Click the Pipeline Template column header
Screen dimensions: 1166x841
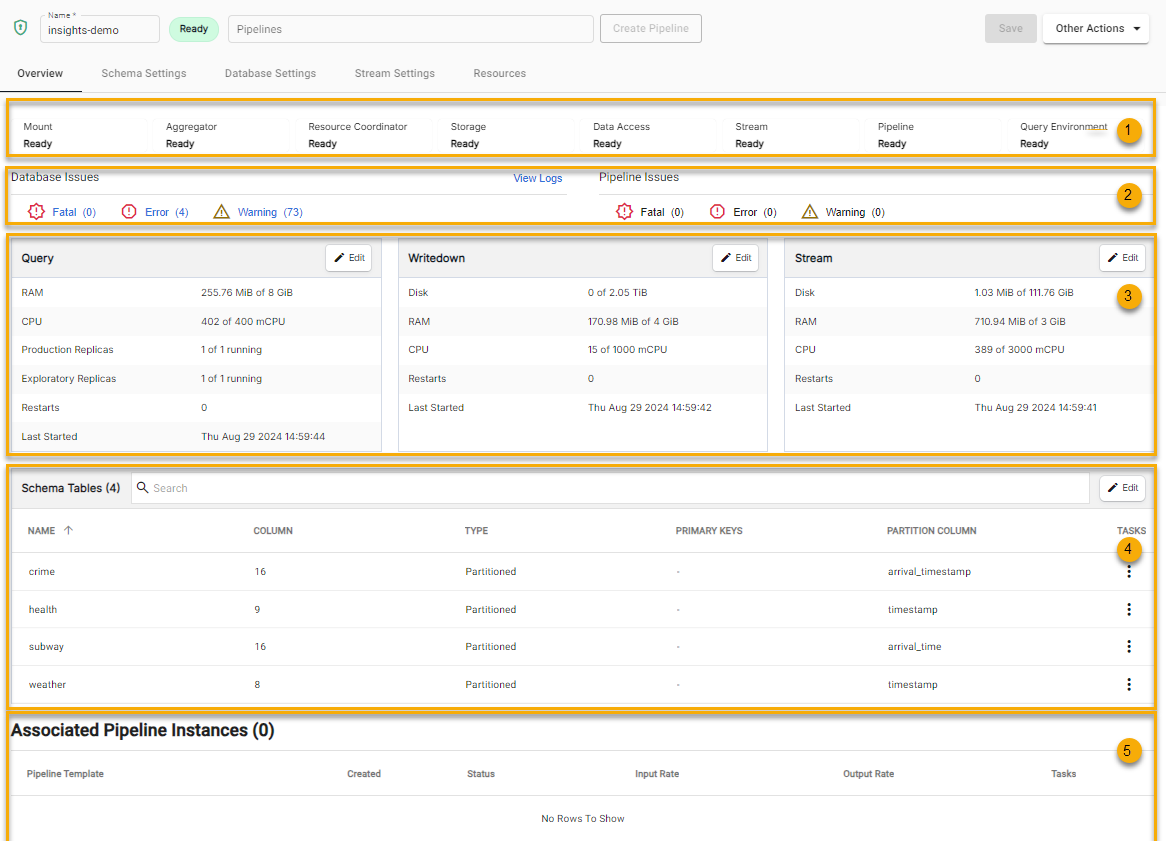(x=65, y=773)
